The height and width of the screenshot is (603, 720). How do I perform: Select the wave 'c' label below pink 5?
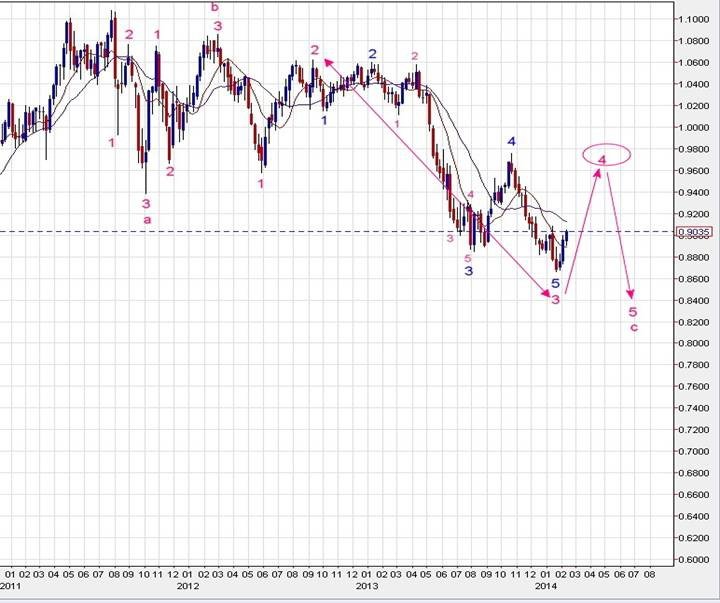pyautogui.click(x=634, y=327)
